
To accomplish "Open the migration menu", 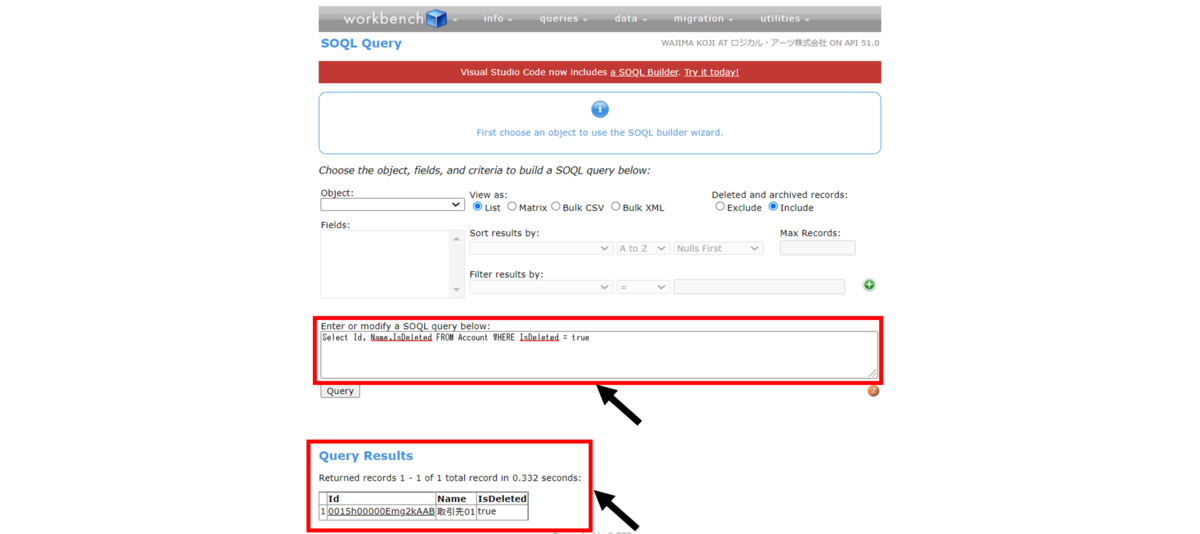I will click(703, 18).
